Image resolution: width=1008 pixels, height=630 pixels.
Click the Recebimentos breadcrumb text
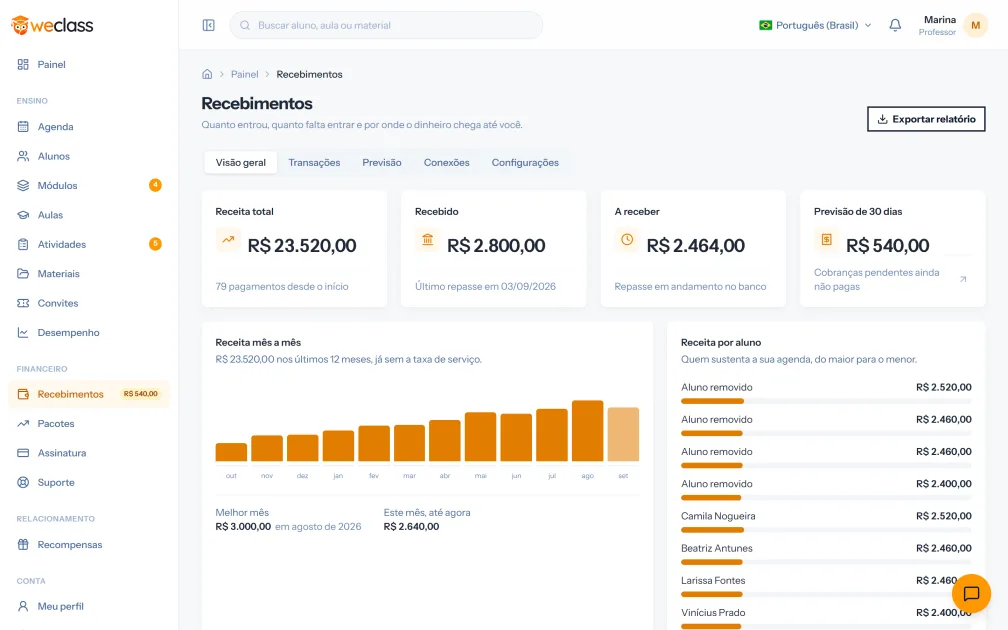pyautogui.click(x=309, y=75)
